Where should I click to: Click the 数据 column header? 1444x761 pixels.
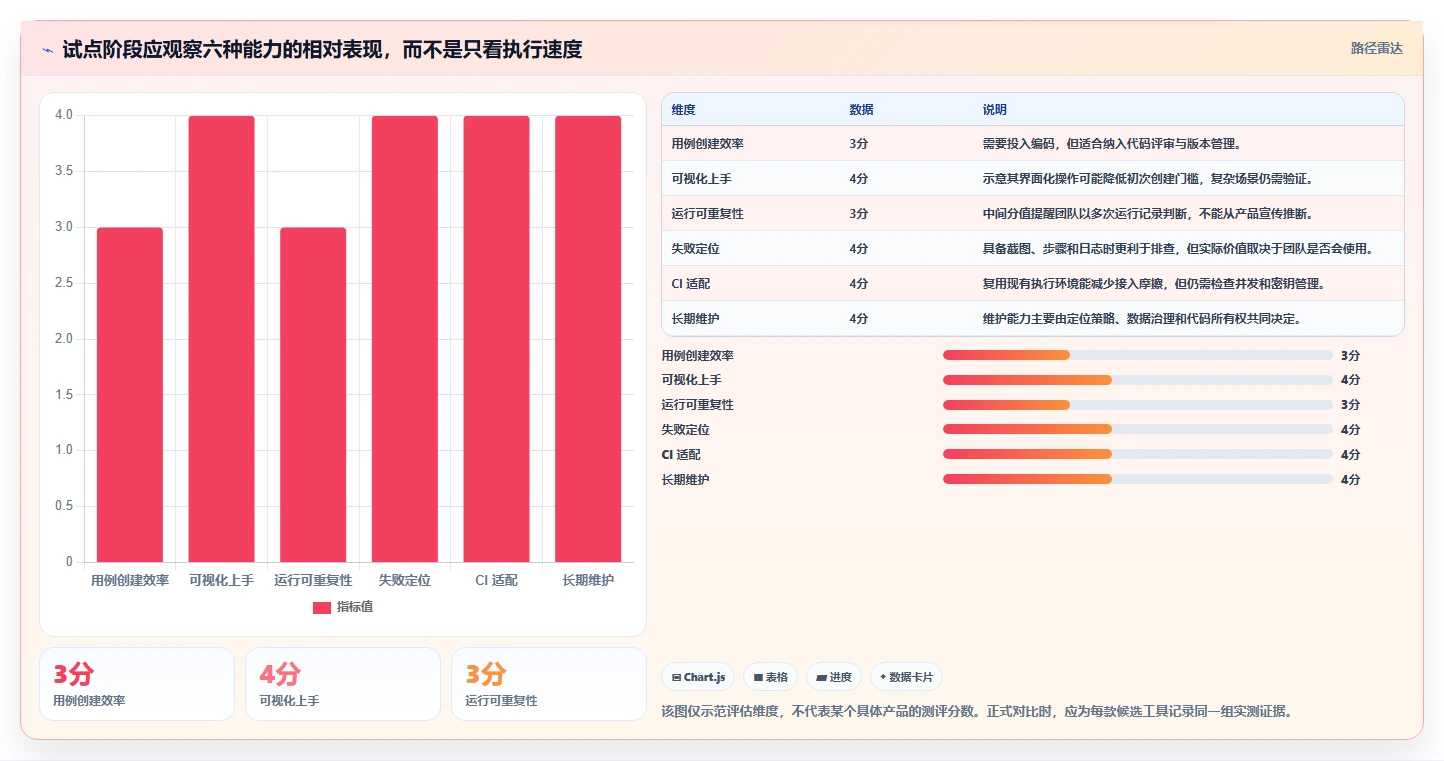(862, 110)
